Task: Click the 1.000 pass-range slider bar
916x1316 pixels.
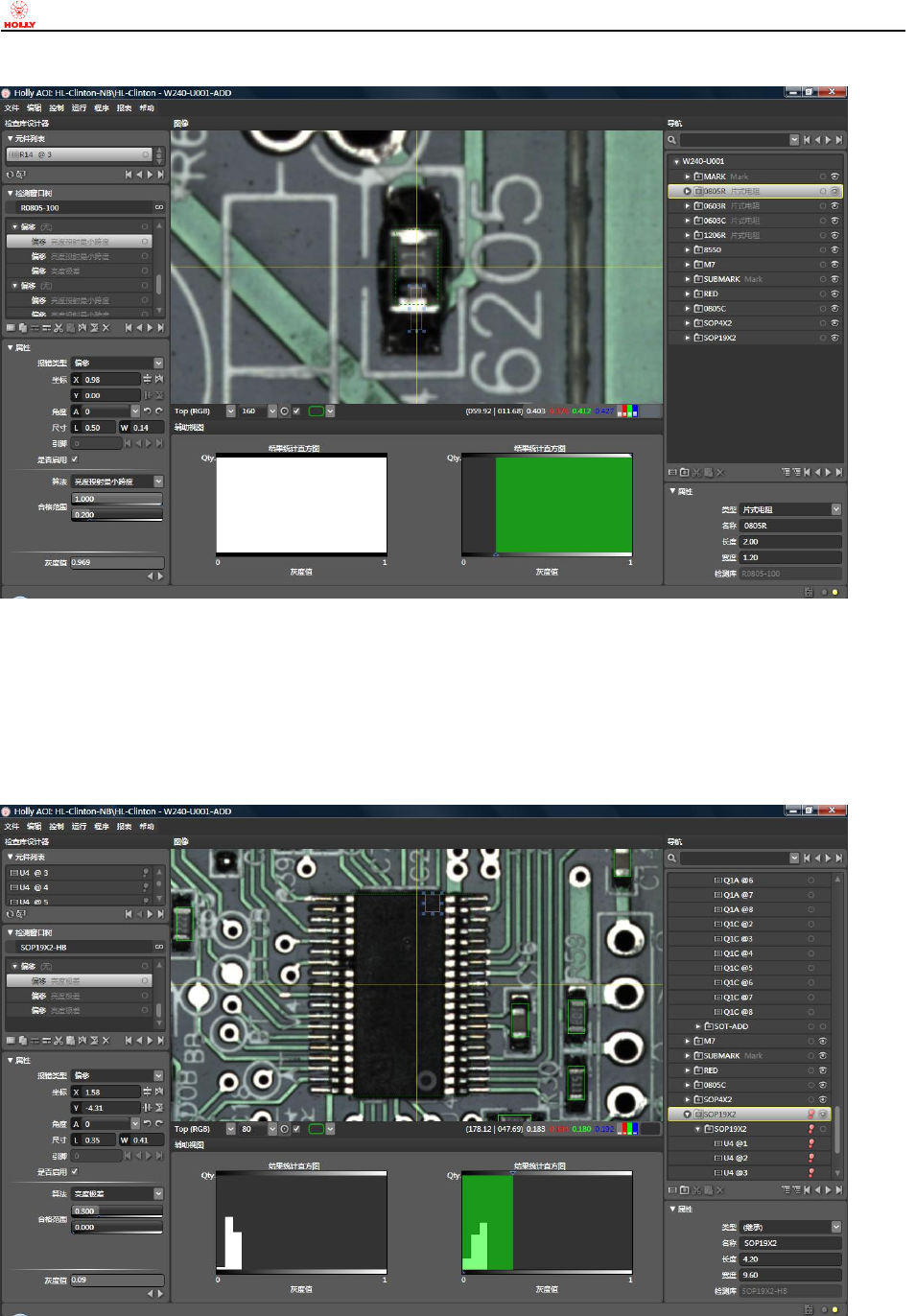Action: [x=117, y=500]
